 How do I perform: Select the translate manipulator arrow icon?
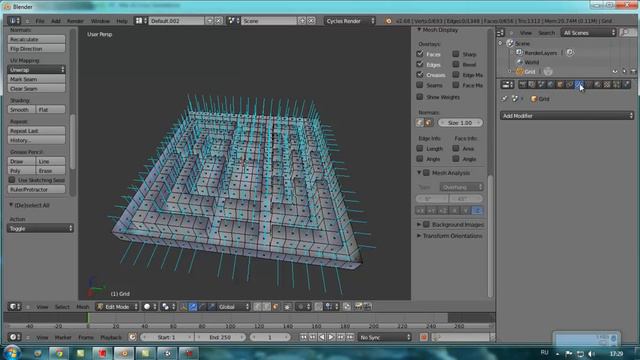pos(193,307)
